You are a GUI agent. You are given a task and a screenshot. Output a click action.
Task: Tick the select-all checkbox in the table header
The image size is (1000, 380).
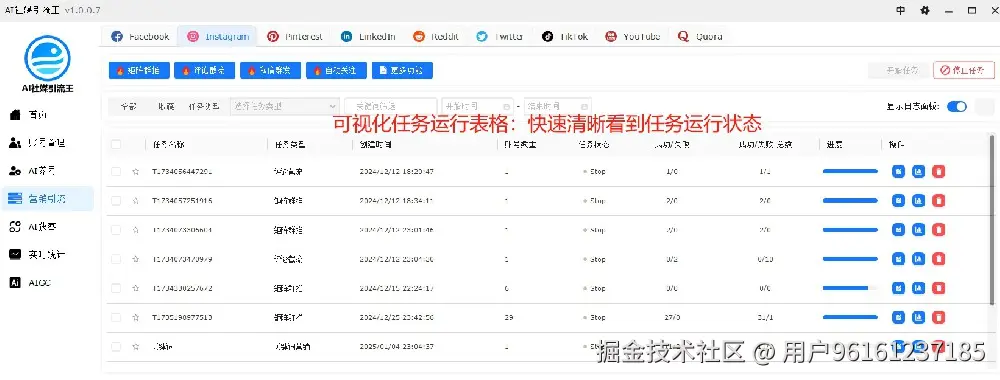click(115, 145)
